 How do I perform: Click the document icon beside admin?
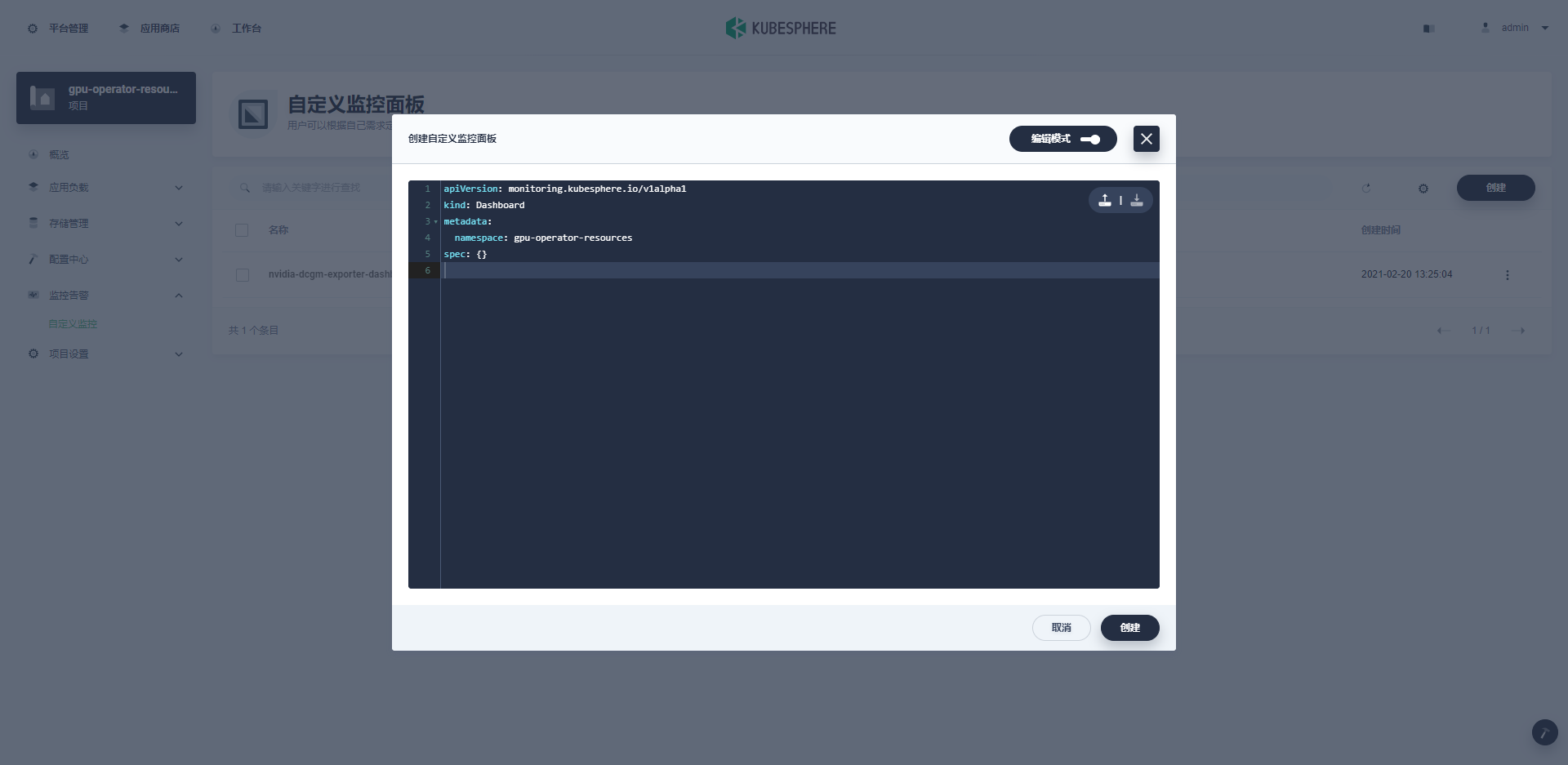pyautogui.click(x=1429, y=29)
